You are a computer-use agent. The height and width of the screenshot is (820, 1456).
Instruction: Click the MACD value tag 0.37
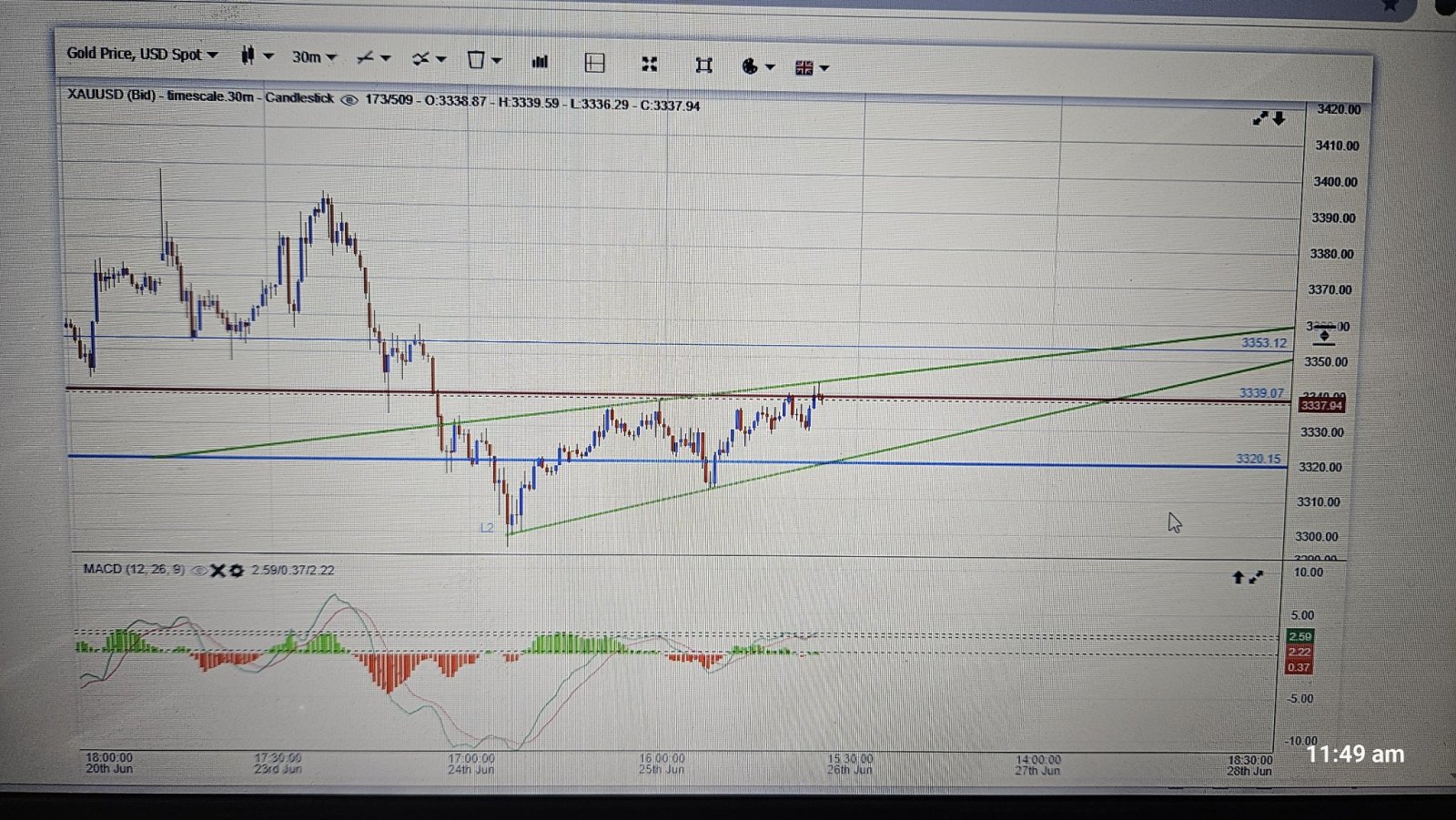coord(1299,667)
